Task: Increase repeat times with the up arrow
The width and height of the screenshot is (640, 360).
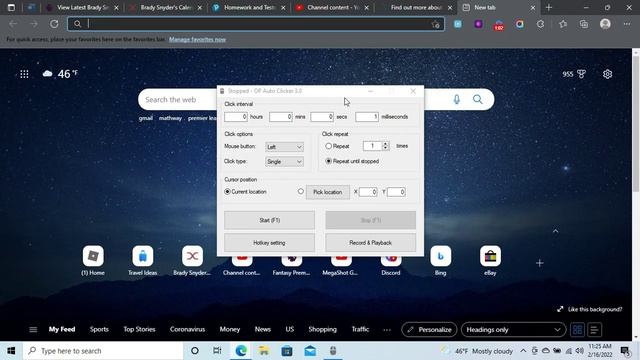Action: pos(386,143)
